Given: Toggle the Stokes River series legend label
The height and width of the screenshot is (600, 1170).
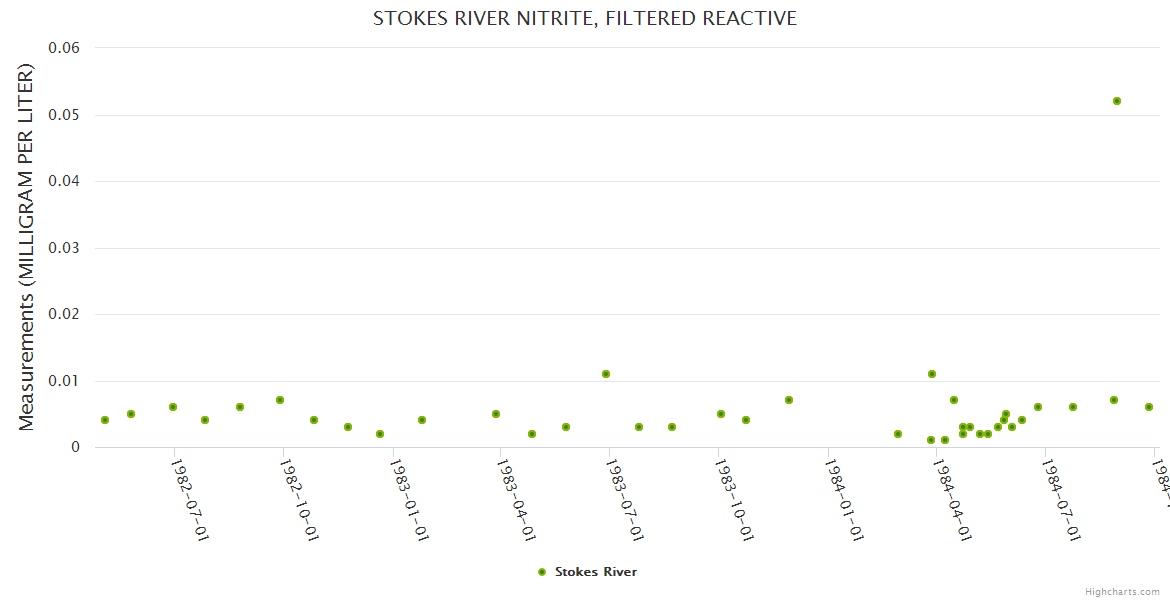Looking at the screenshot, I should tap(596, 572).
